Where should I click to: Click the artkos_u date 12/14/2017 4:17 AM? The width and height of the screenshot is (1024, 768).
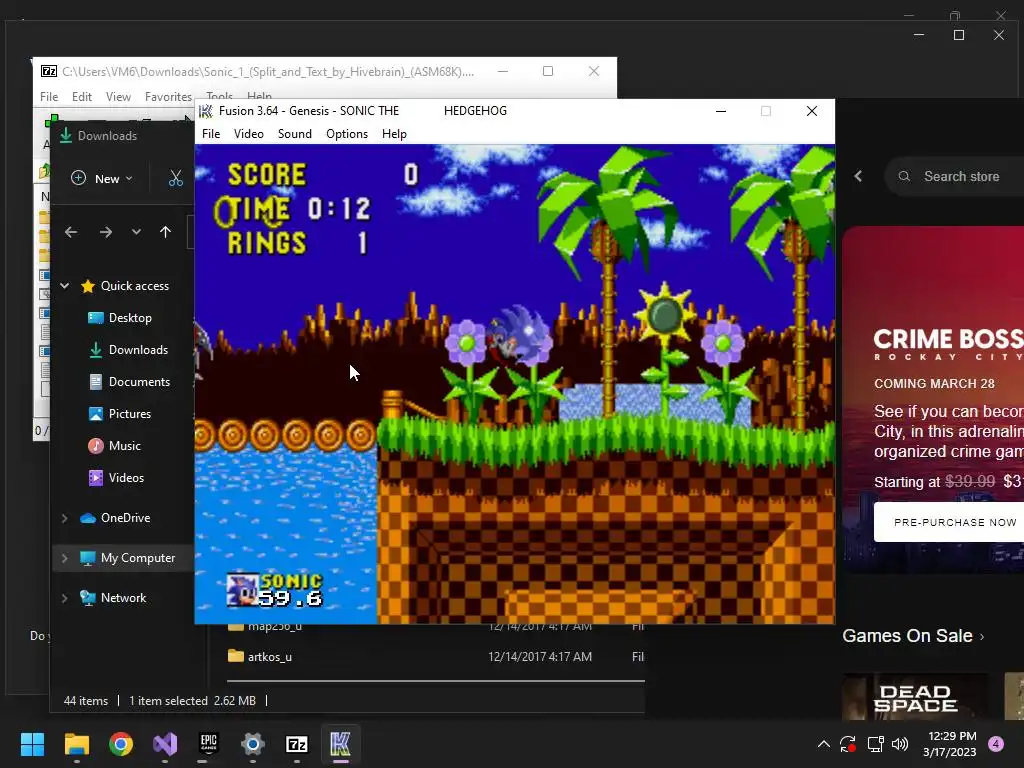coord(540,657)
